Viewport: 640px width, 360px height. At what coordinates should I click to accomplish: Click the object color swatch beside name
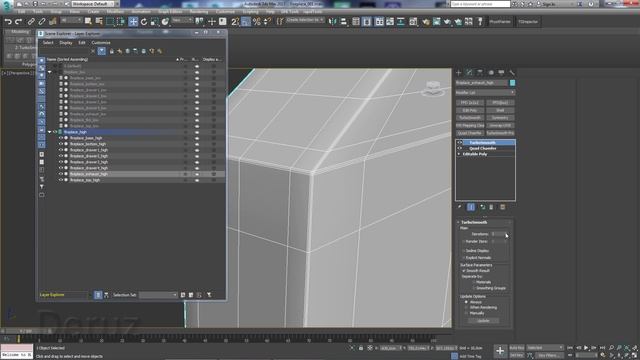coord(512,83)
